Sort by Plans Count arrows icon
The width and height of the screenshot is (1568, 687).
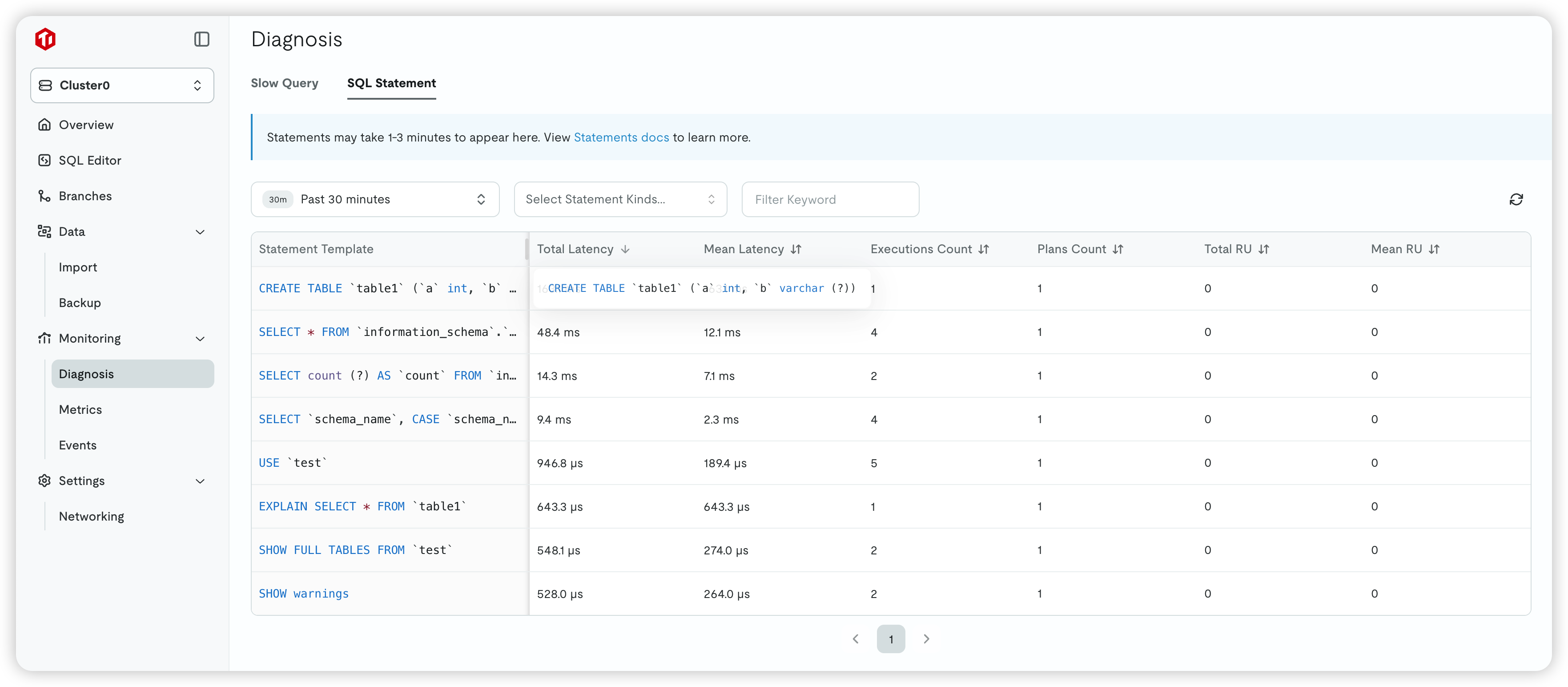(1118, 249)
